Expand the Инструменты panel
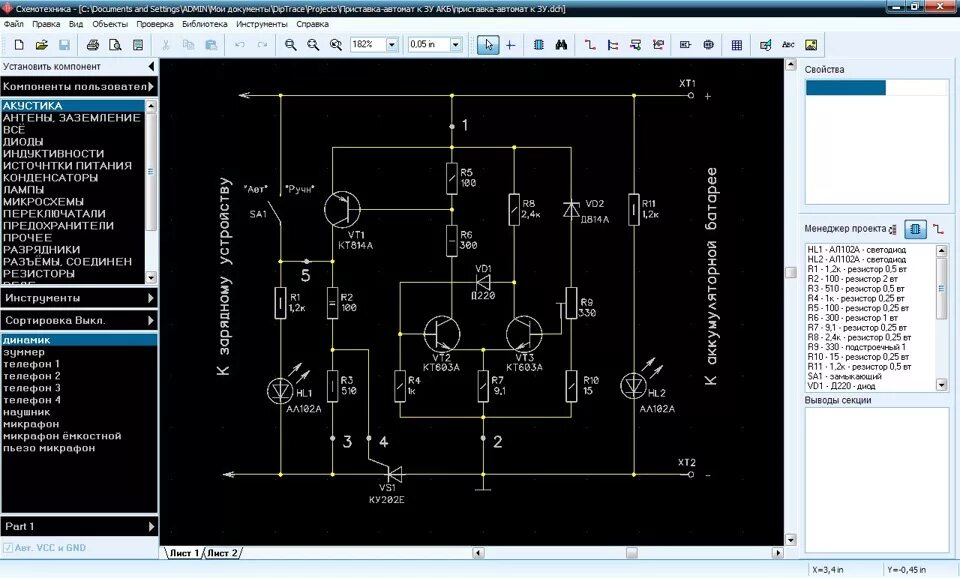 point(79,298)
